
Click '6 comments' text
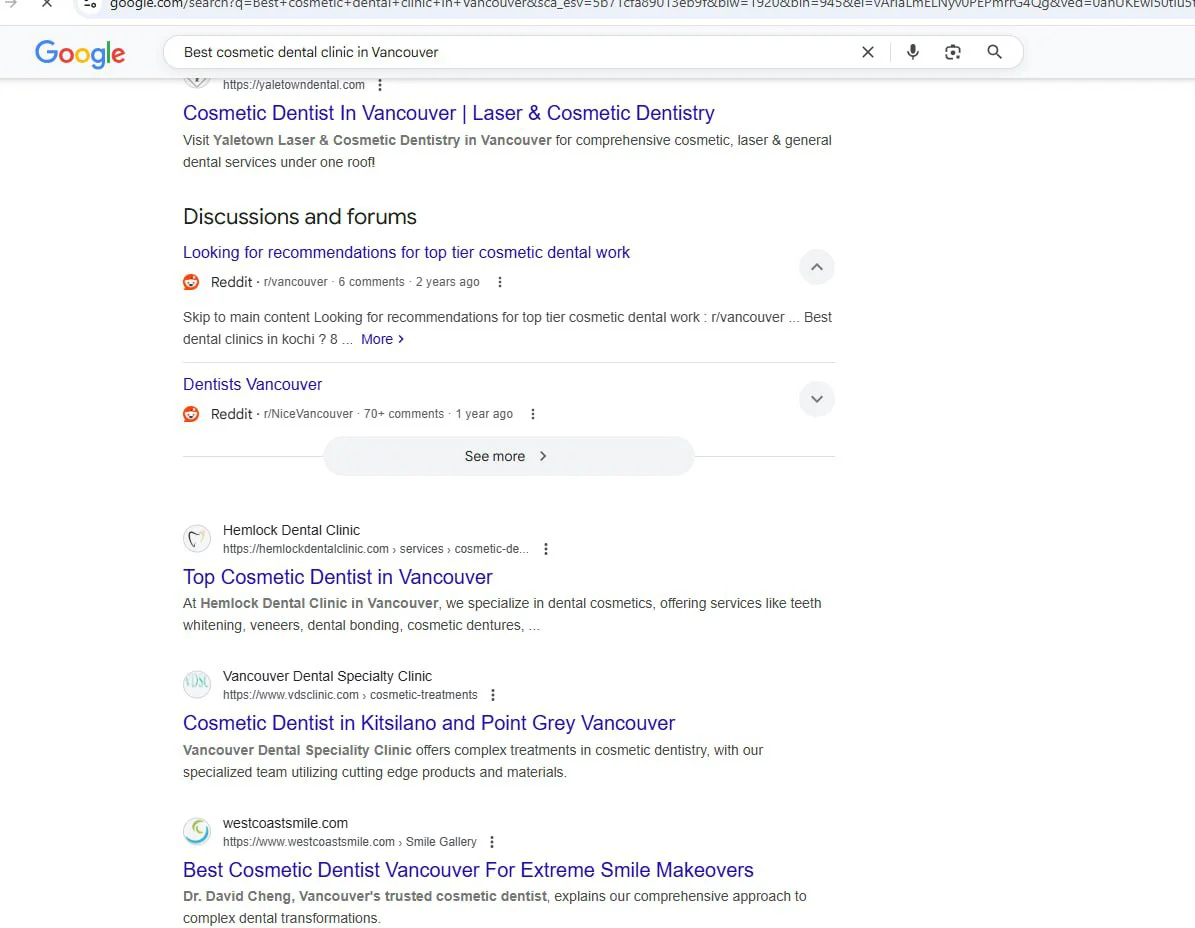(x=371, y=282)
